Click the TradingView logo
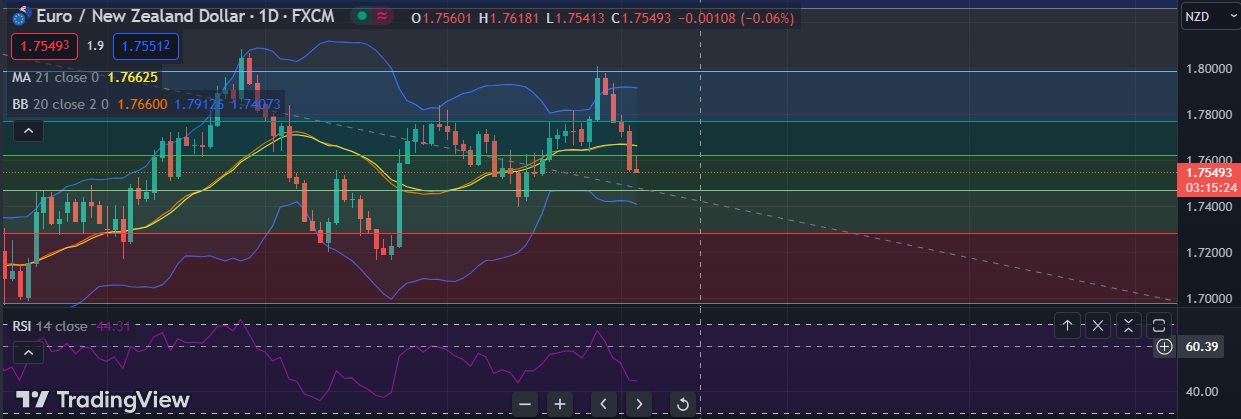The width and height of the screenshot is (1241, 419). (104, 399)
